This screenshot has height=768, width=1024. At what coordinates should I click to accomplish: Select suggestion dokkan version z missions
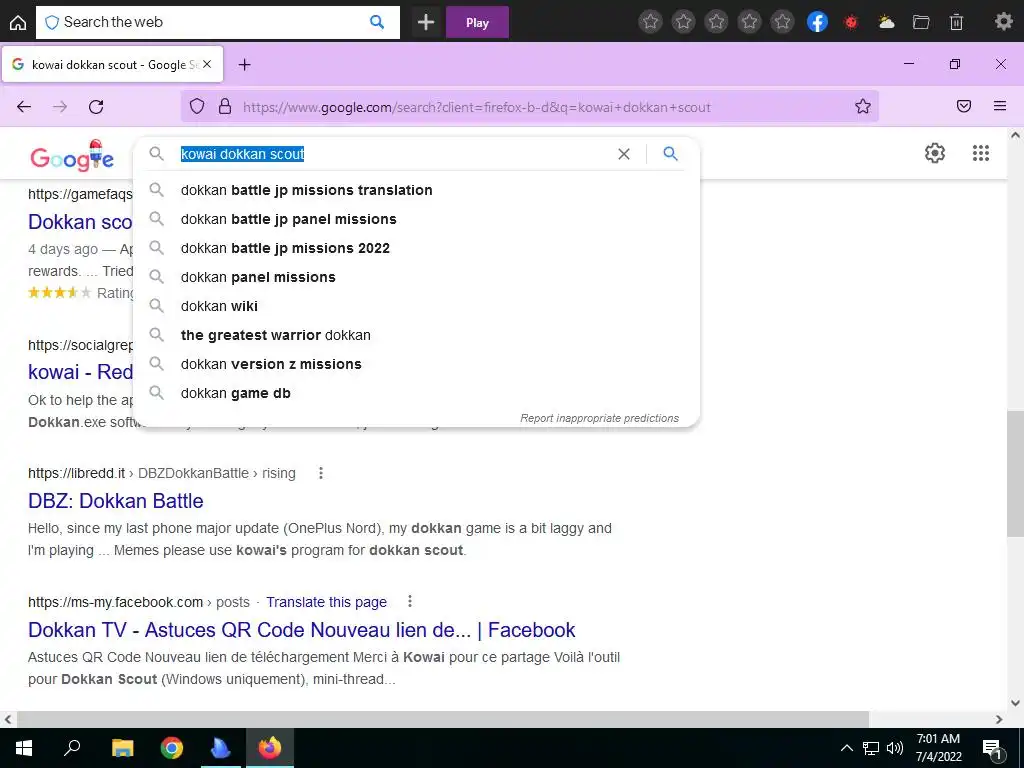416,364
